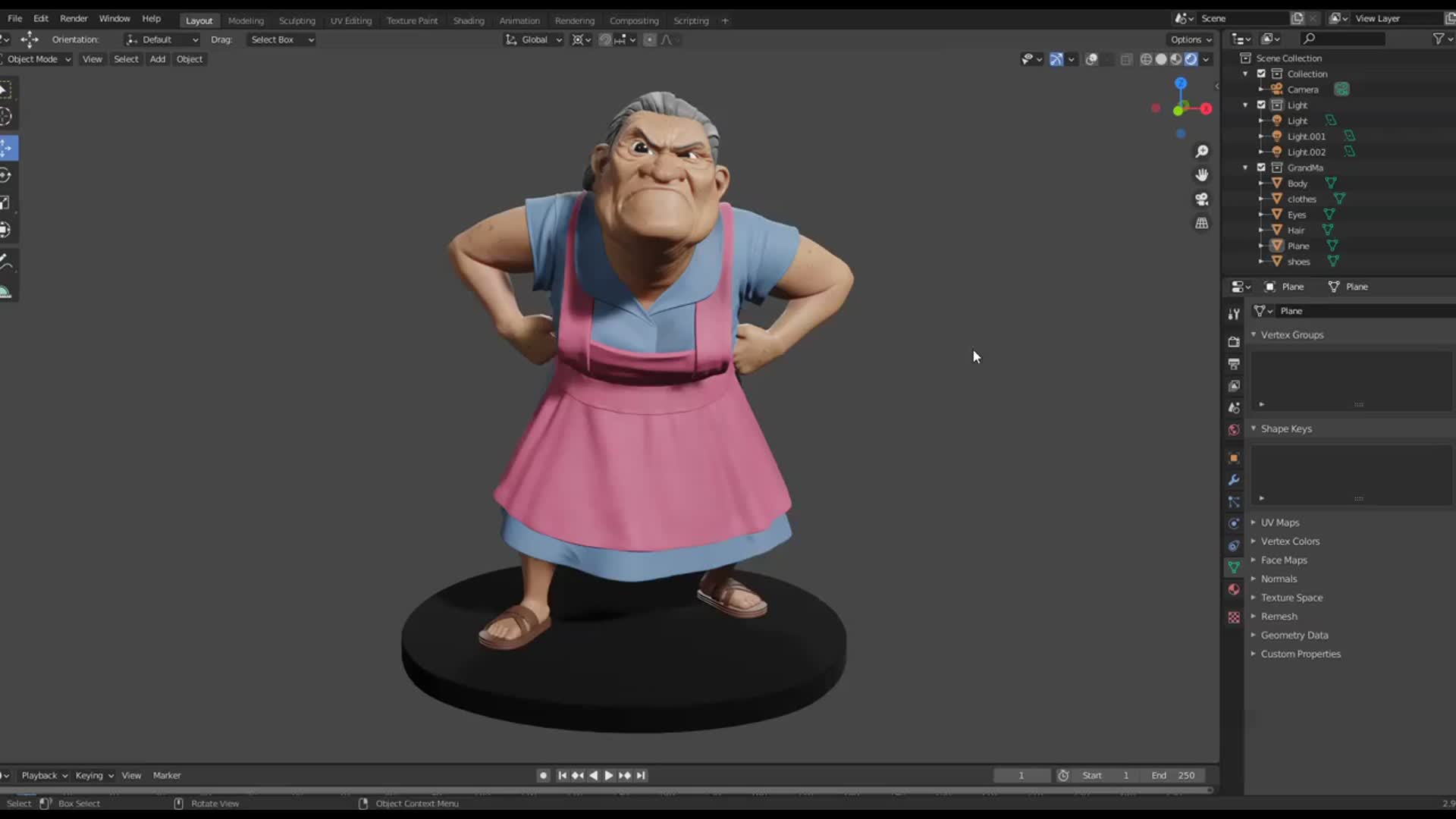Collapse the GrandMa collection tree
Image resolution: width=1456 pixels, height=819 pixels.
click(1245, 168)
